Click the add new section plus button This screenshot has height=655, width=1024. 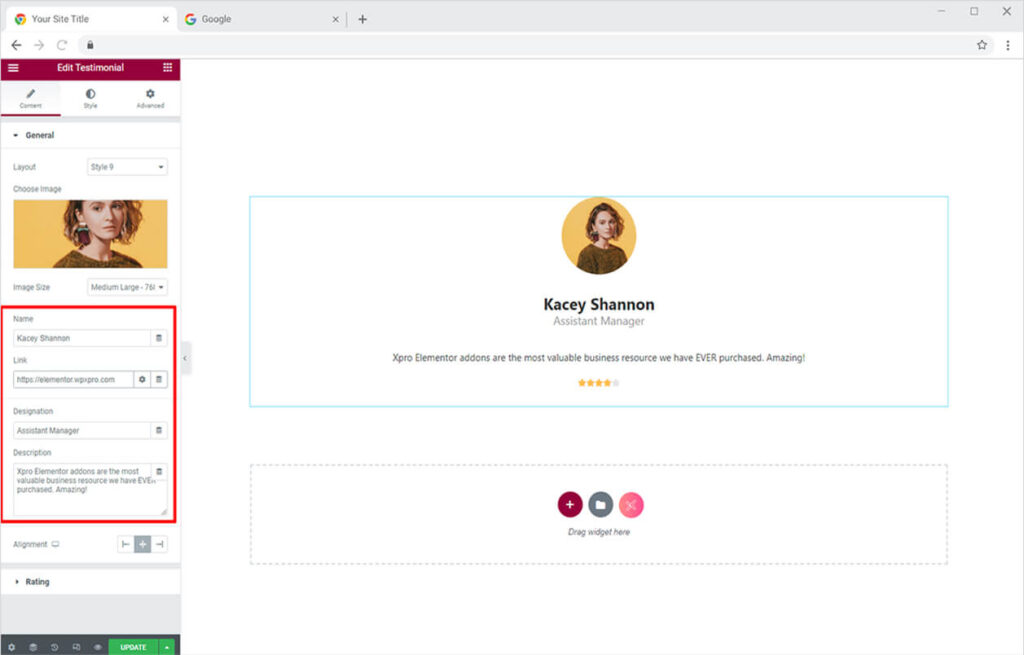(569, 505)
